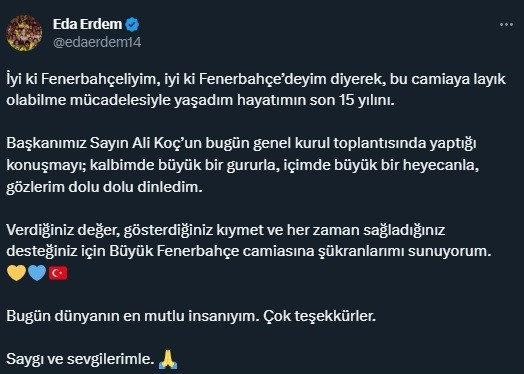Open the Eda Erdem display name
The image size is (524, 374).
tap(88, 24)
